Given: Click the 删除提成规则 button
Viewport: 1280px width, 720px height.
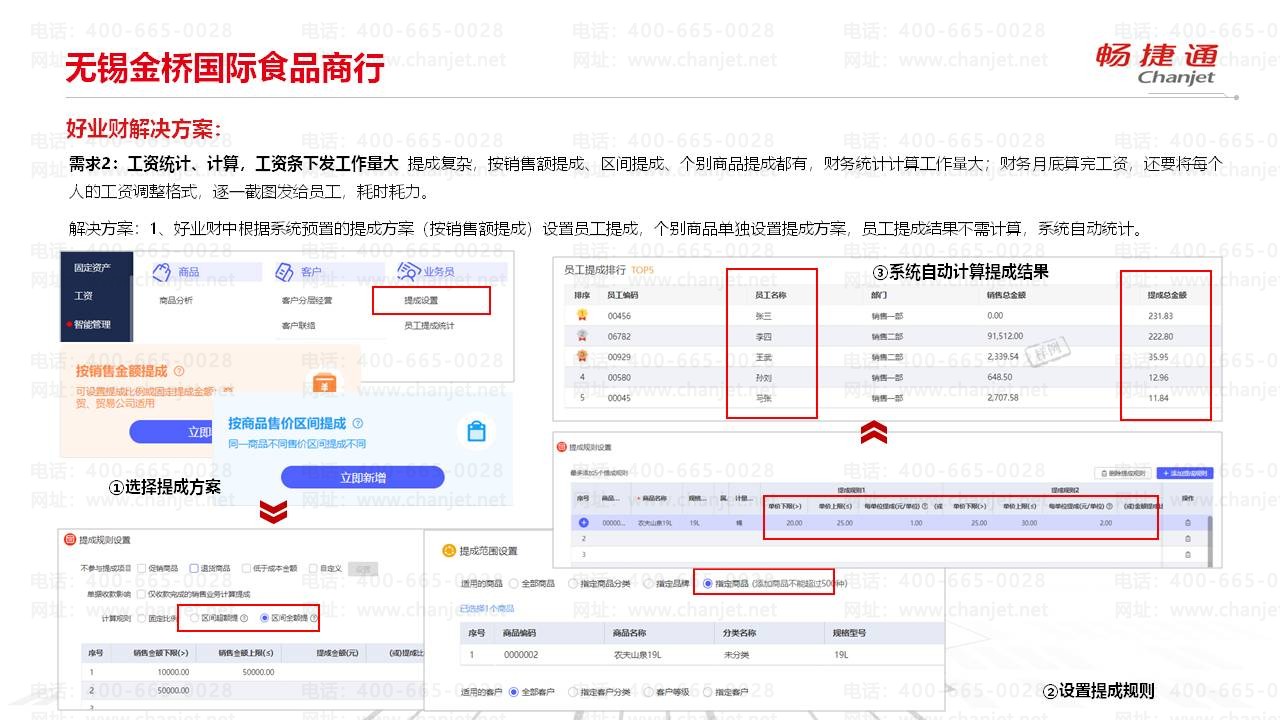Looking at the screenshot, I should pos(1123,473).
